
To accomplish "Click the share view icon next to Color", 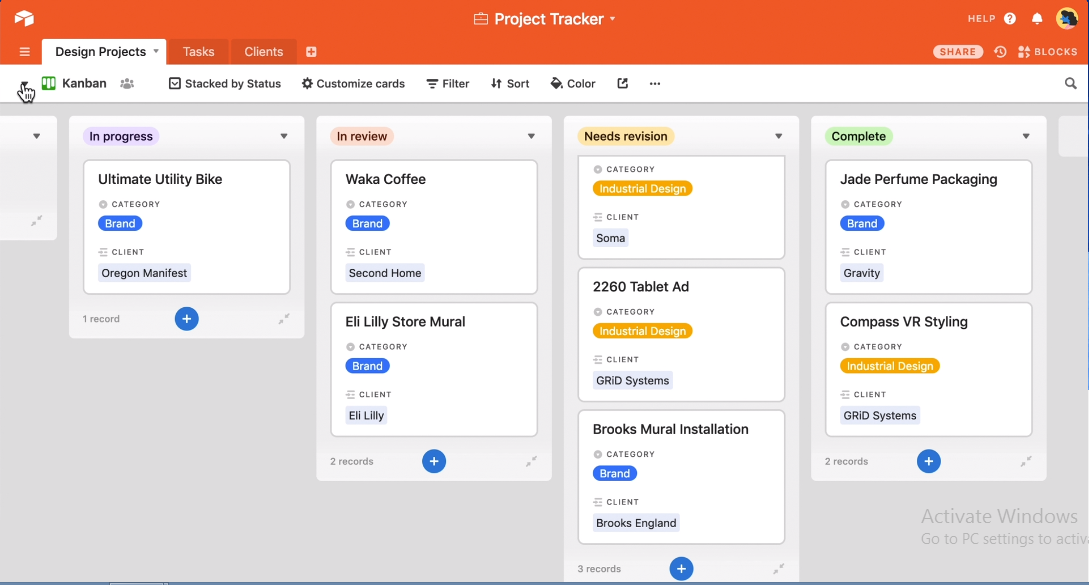I will [622, 83].
